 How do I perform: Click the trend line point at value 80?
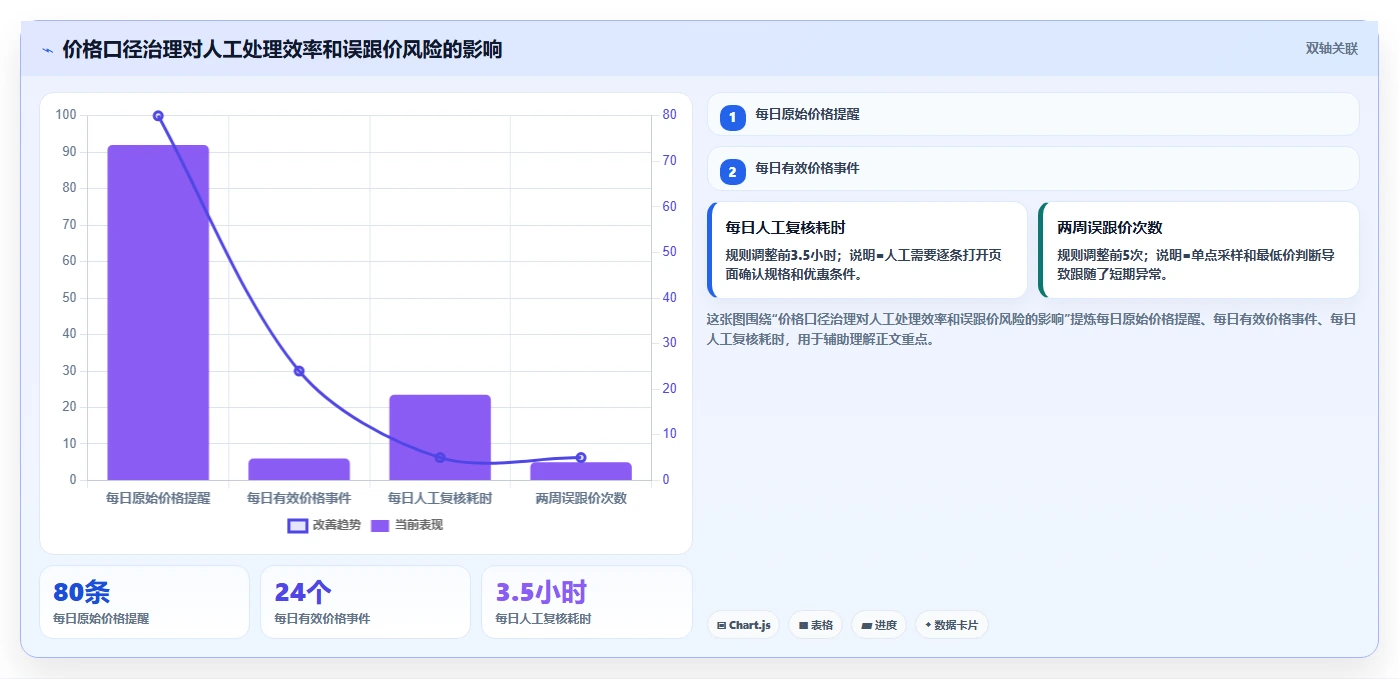pos(158,116)
